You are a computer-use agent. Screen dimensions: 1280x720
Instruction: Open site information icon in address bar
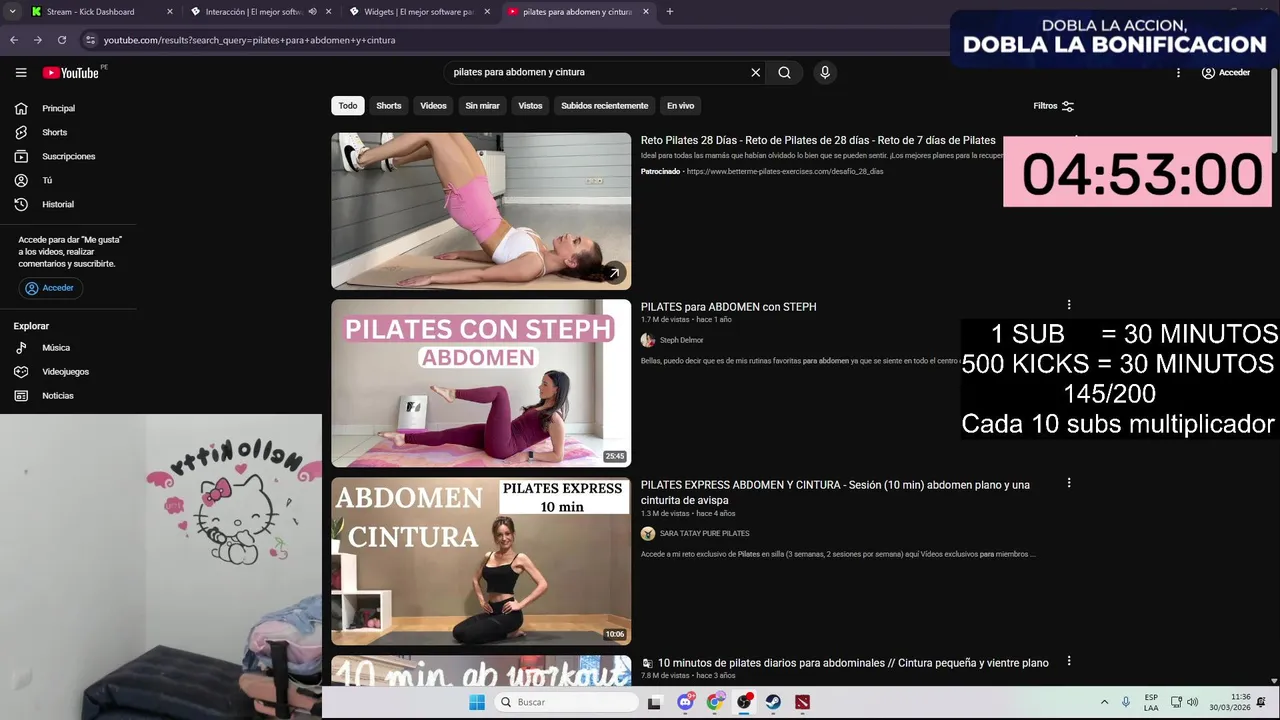(x=91, y=40)
